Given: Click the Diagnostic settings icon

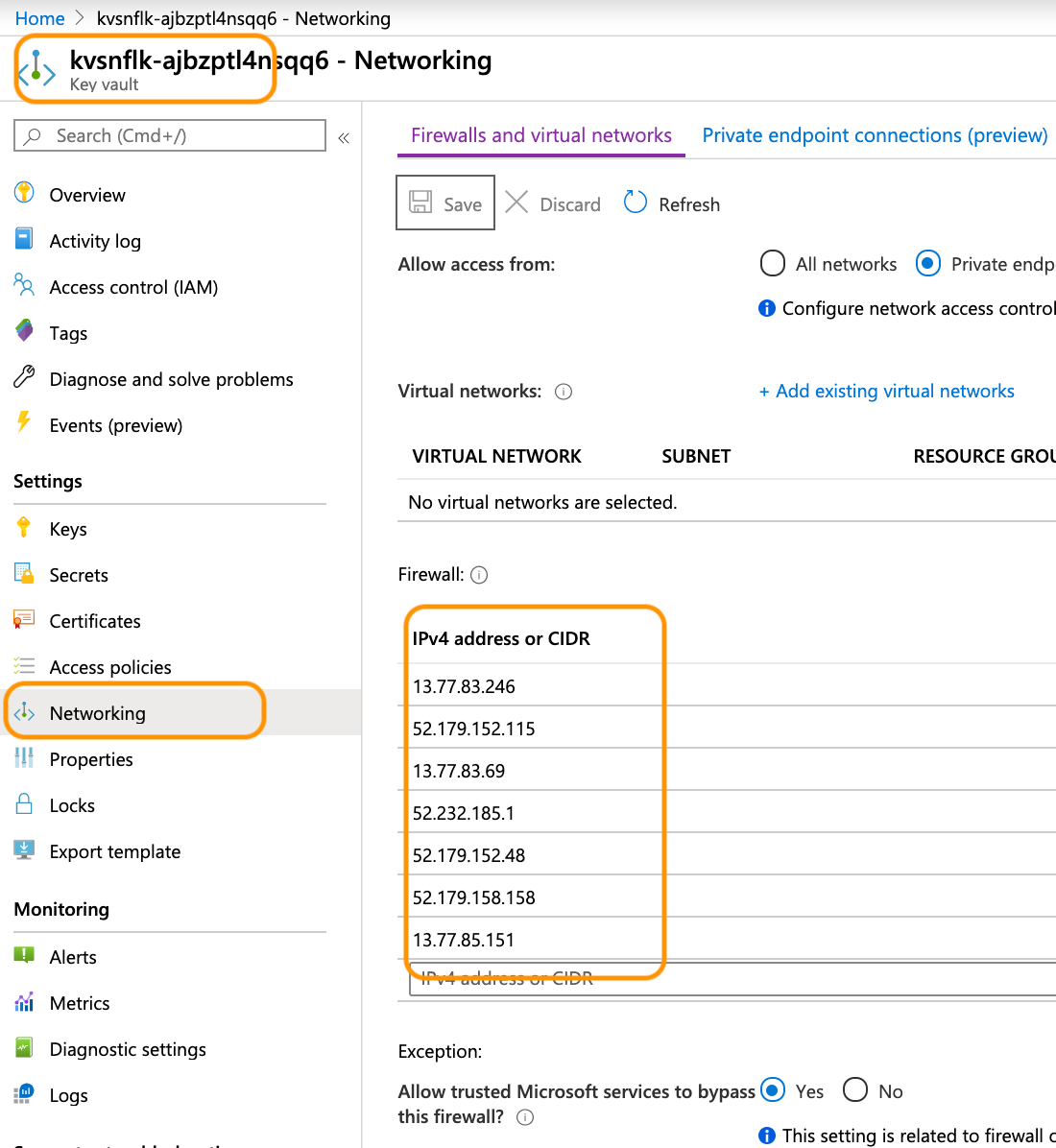Looking at the screenshot, I should pos(24,1048).
